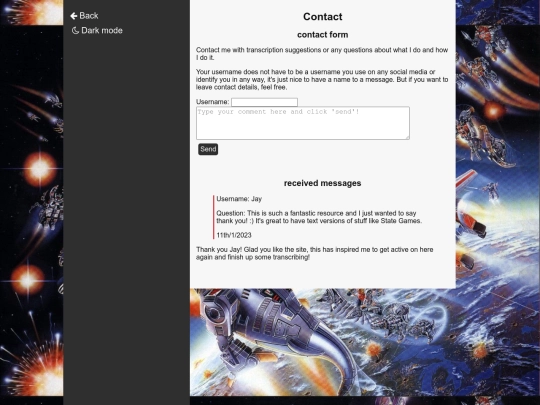Viewport: 540px width, 405px height.
Task: Toggle the Dark mode label
Action: tap(102, 31)
